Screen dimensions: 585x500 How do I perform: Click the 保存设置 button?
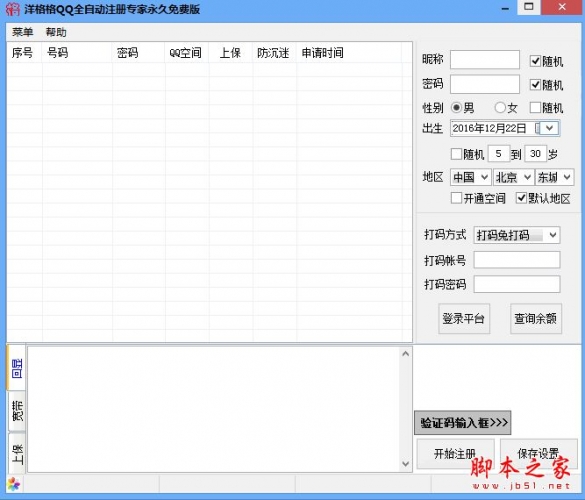(538, 454)
